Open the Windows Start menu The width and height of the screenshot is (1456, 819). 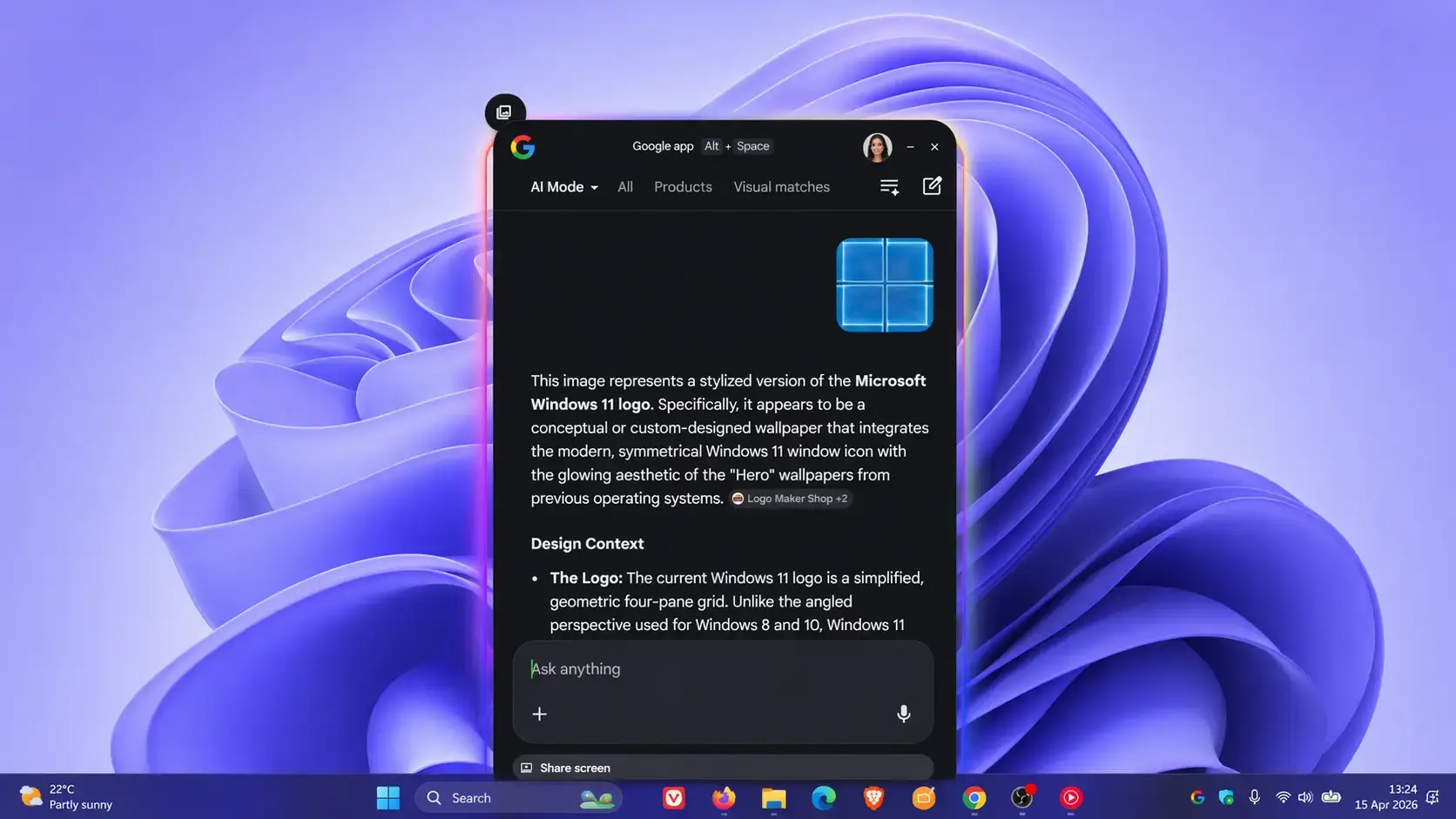pyautogui.click(x=388, y=797)
